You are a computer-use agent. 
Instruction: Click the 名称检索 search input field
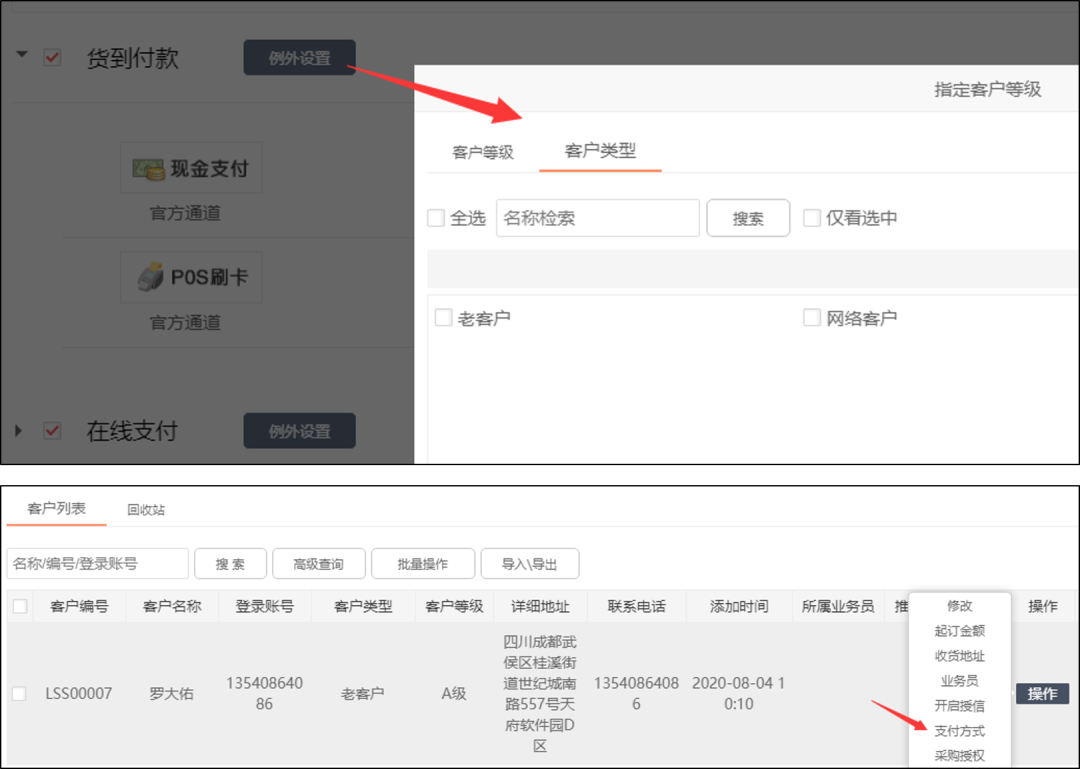(597, 218)
